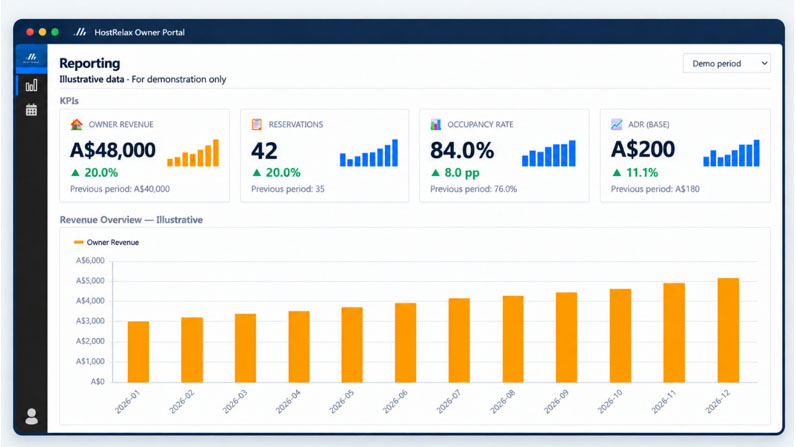The width and height of the screenshot is (796, 447).
Task: Click the 2026-01 revenue bar
Action: coord(138,352)
